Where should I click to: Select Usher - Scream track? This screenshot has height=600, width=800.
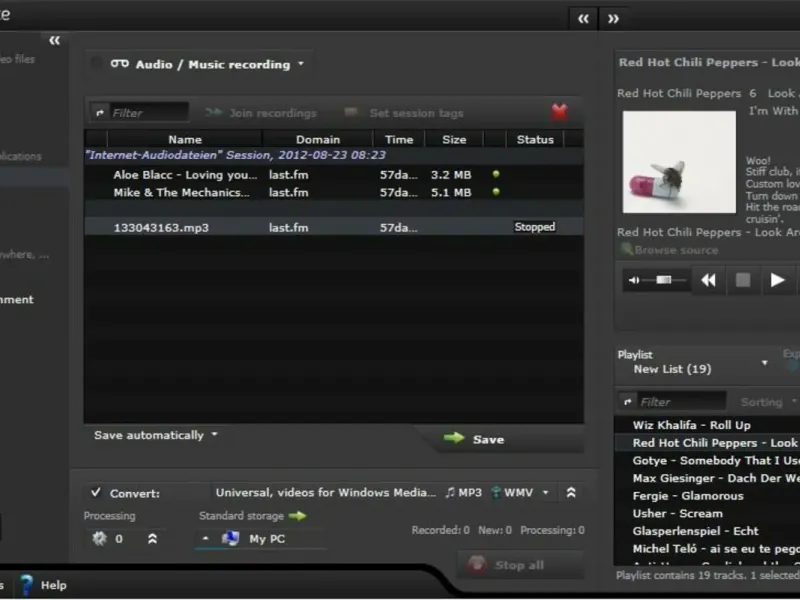click(707, 513)
